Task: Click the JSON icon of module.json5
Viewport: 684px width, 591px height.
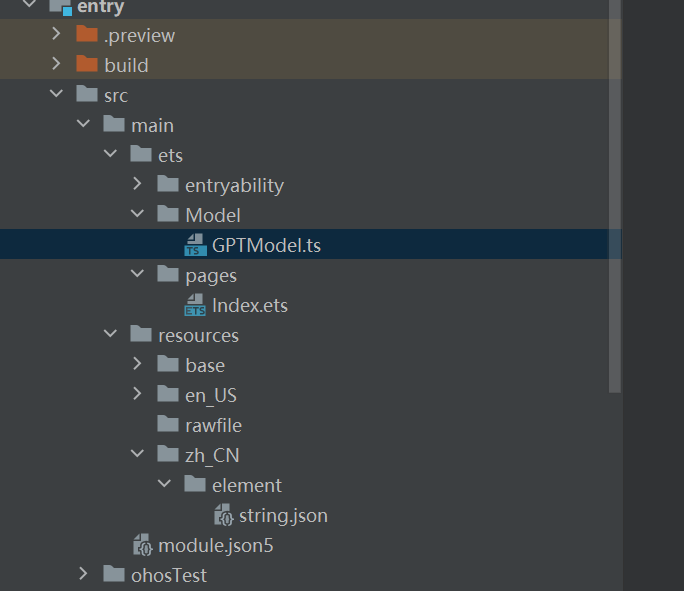Action: tap(143, 545)
